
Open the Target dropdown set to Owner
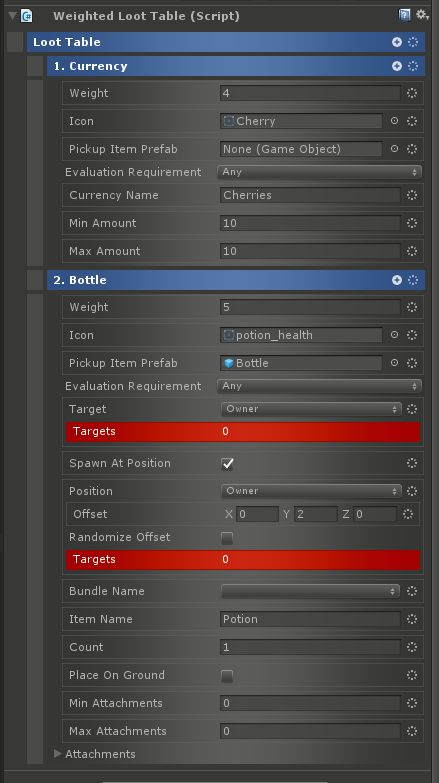[311, 409]
